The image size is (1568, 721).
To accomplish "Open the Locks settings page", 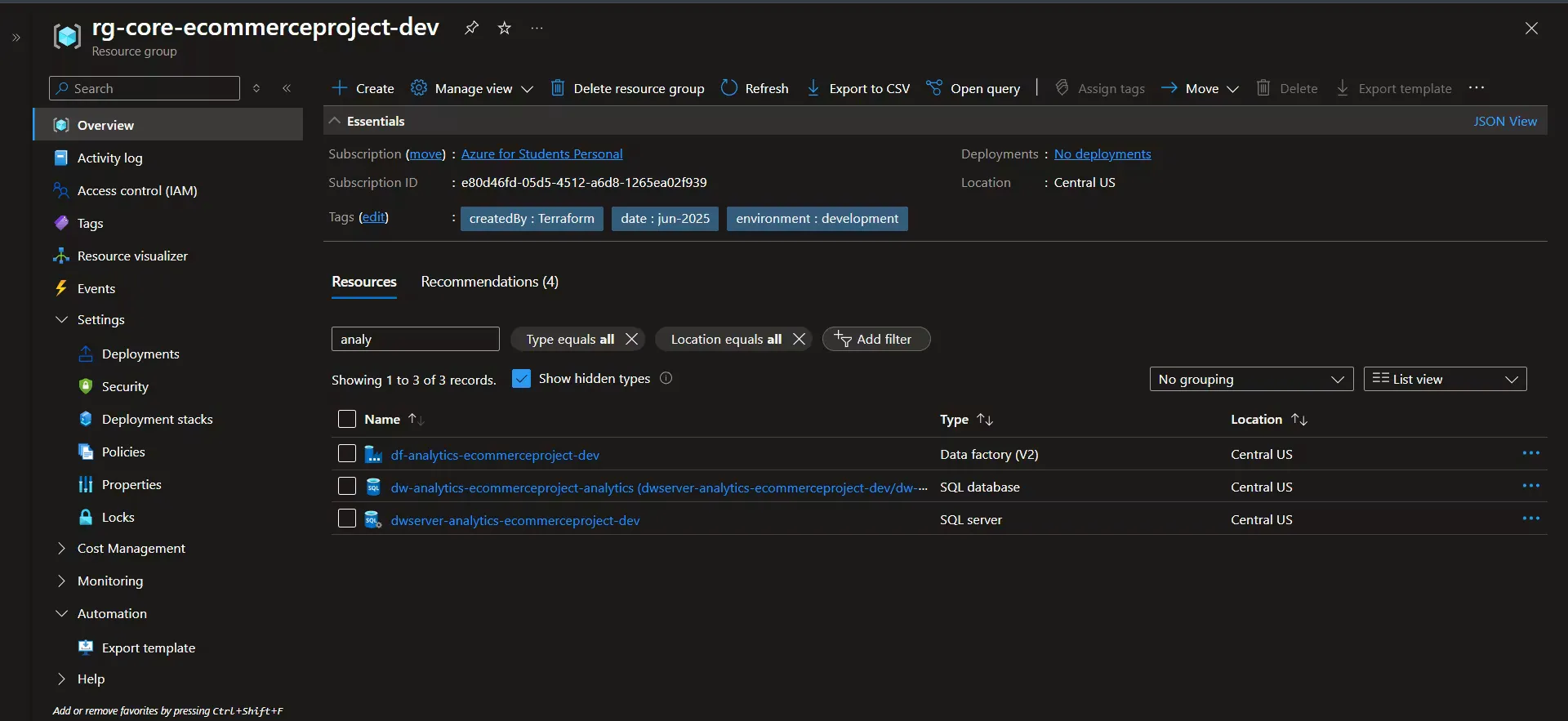I will (118, 517).
